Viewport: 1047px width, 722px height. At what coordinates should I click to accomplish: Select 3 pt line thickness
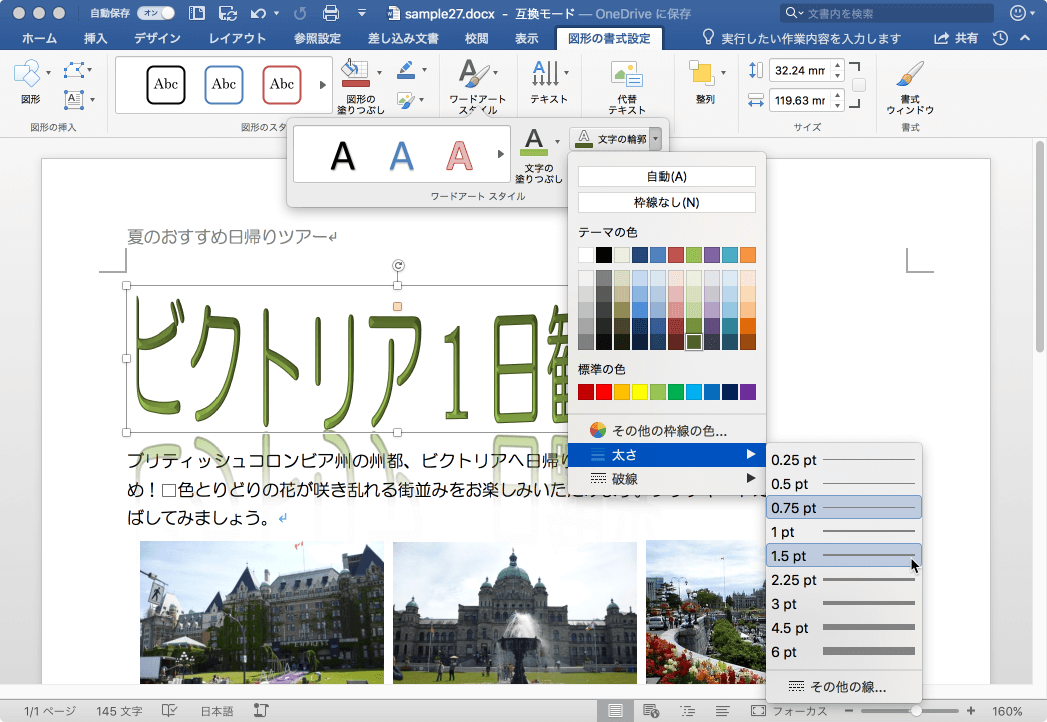pyautogui.click(x=843, y=604)
